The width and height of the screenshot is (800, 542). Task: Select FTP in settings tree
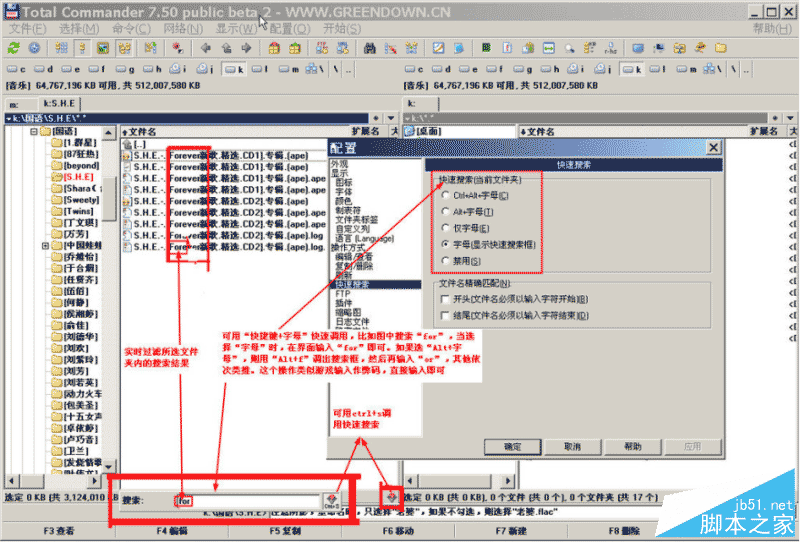coord(343,293)
